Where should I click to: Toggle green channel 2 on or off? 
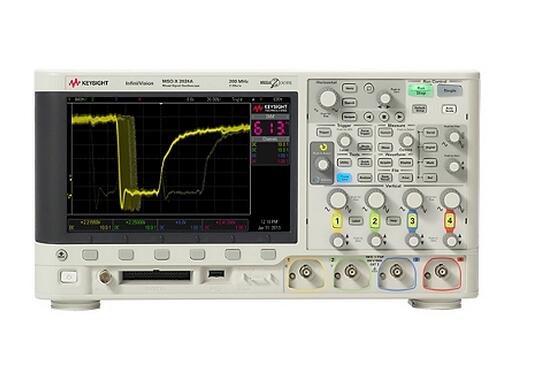click(x=375, y=221)
